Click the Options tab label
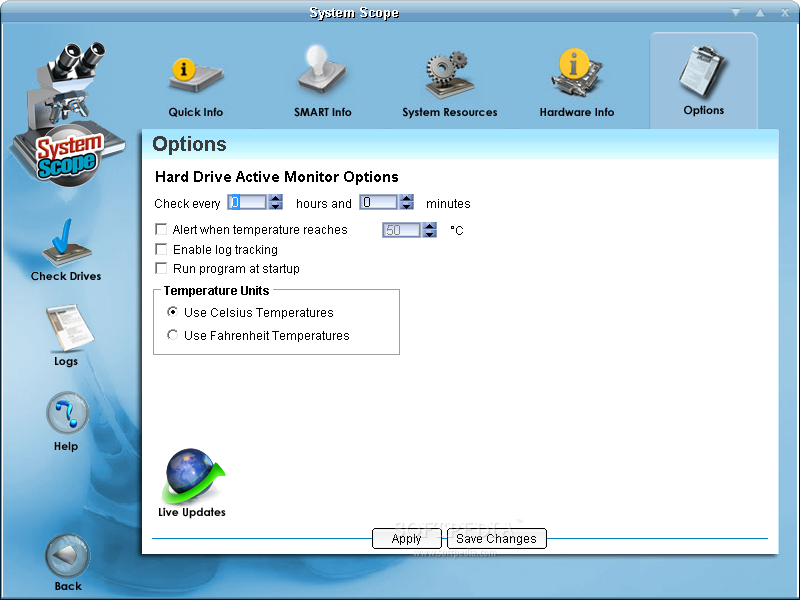The height and width of the screenshot is (600, 800). click(x=704, y=110)
